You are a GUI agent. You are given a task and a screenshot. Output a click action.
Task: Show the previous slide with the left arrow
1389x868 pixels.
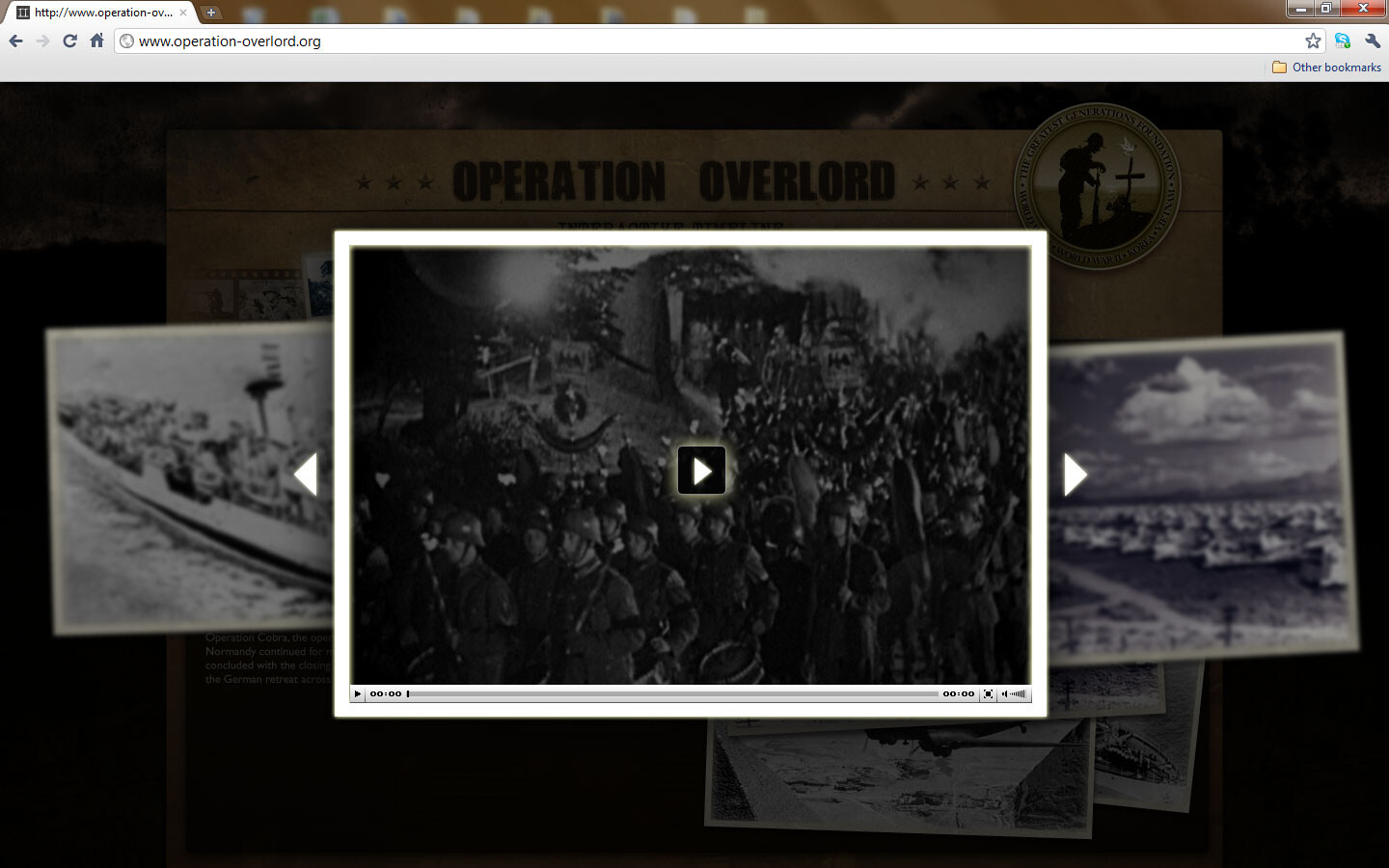306,475
